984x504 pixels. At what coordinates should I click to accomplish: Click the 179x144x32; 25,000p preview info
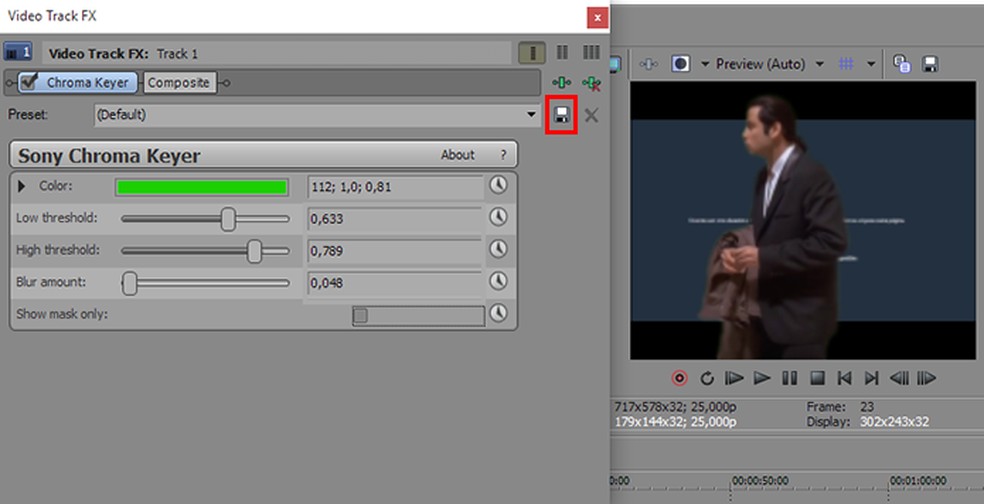(675, 422)
